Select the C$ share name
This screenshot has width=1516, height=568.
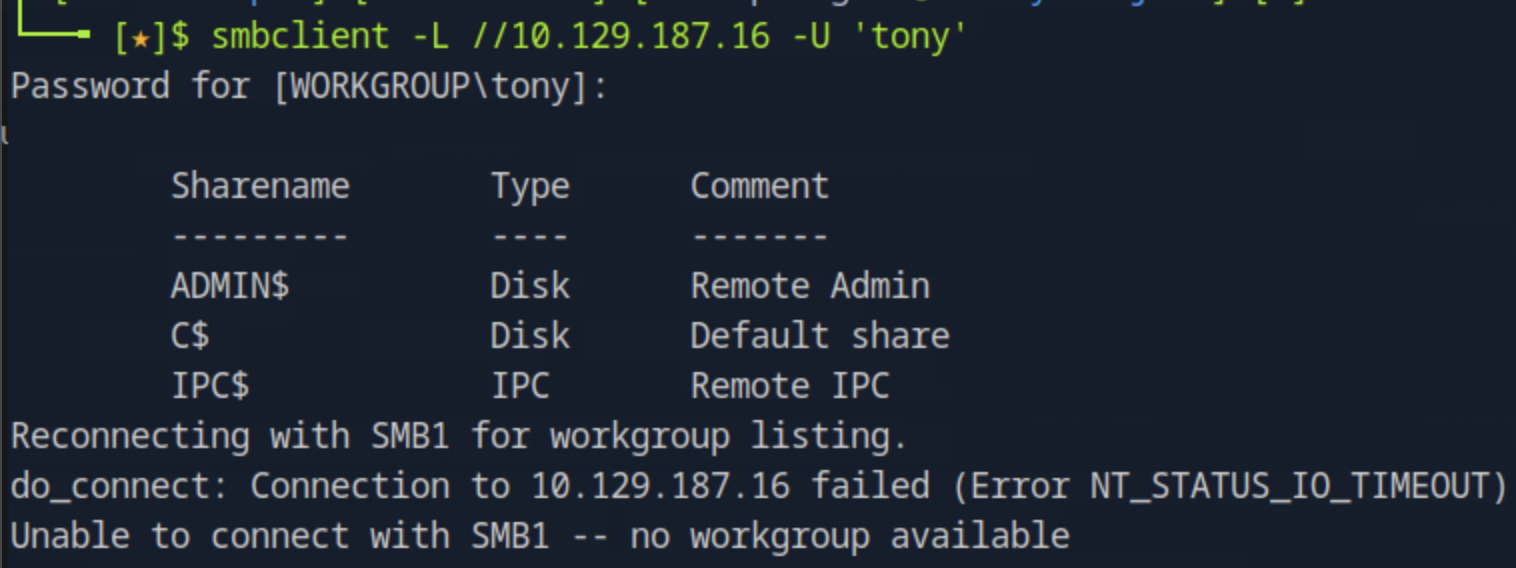pos(190,336)
